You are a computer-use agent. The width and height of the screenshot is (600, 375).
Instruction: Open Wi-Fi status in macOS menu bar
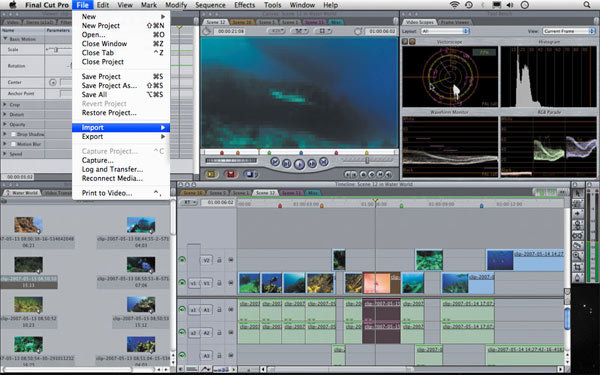[455, 5]
